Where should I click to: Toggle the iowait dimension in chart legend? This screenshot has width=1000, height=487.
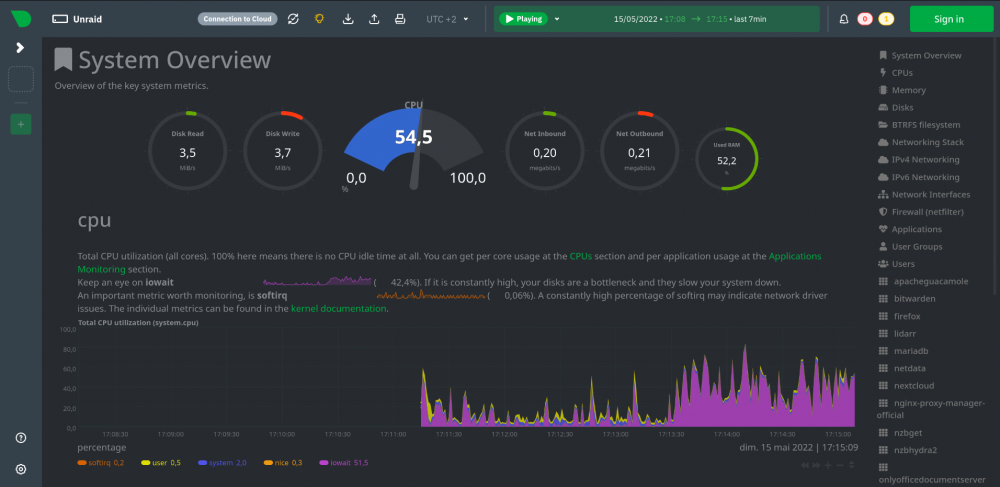(x=343, y=462)
